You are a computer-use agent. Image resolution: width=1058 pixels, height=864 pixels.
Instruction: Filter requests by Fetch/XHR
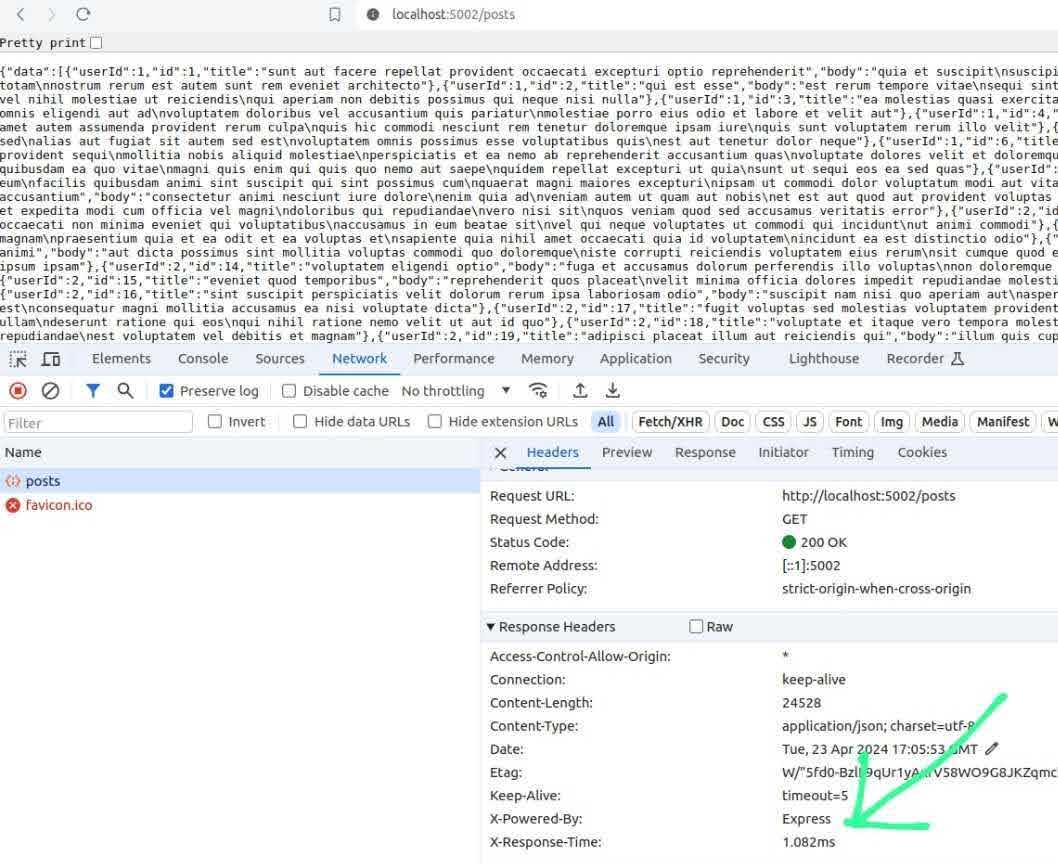pos(670,421)
